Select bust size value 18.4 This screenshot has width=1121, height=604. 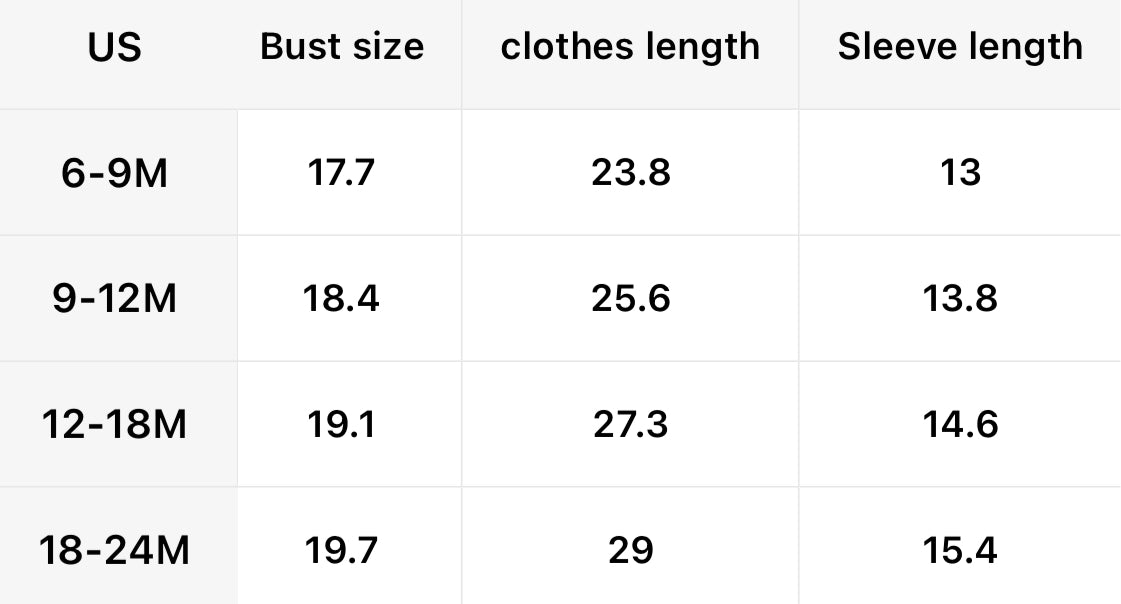[342, 299]
